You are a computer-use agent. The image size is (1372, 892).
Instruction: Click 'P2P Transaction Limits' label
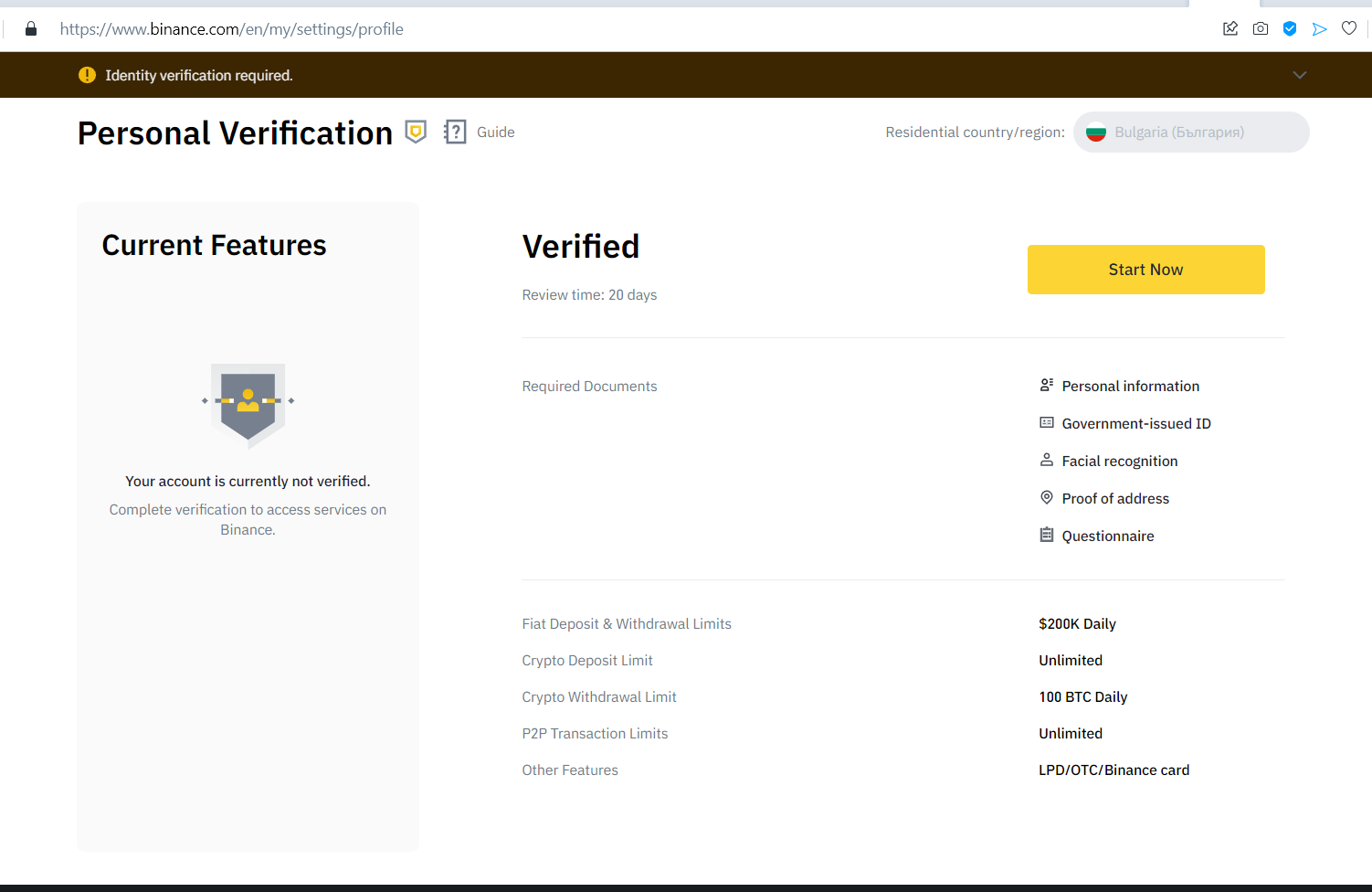pos(595,734)
